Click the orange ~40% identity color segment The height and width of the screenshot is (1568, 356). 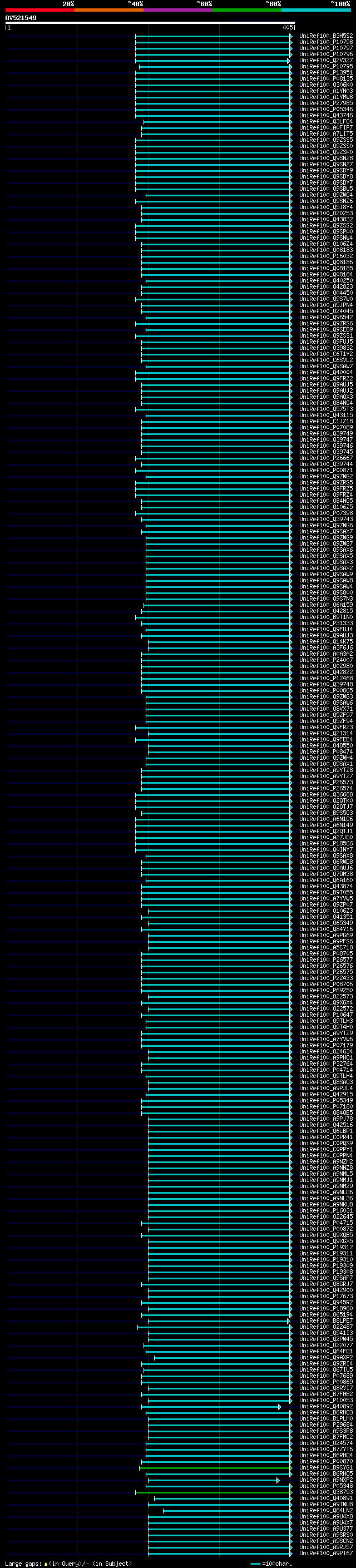109,10
